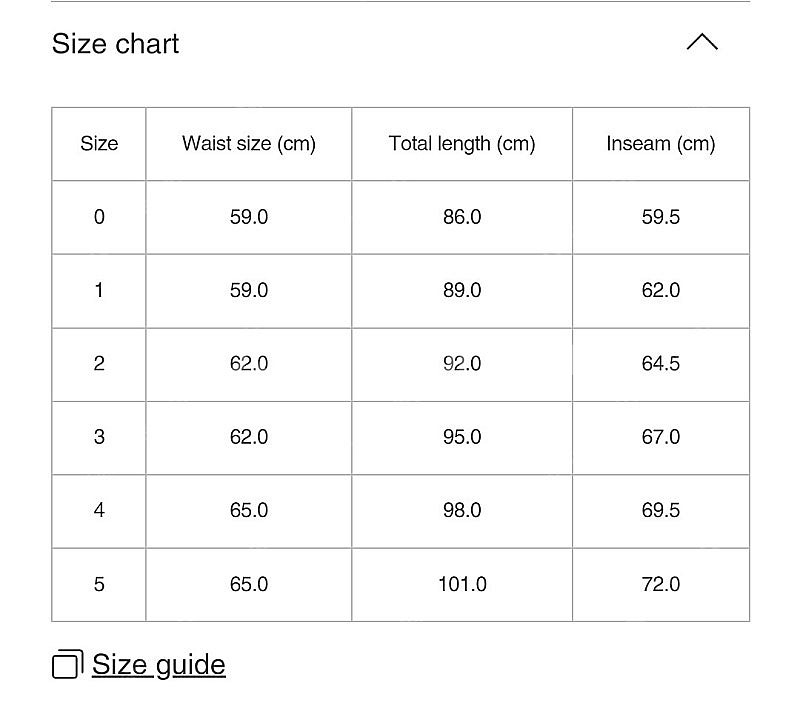This screenshot has height=717, width=800.
Task: Select the Waist size (cm) header
Action: point(249,143)
